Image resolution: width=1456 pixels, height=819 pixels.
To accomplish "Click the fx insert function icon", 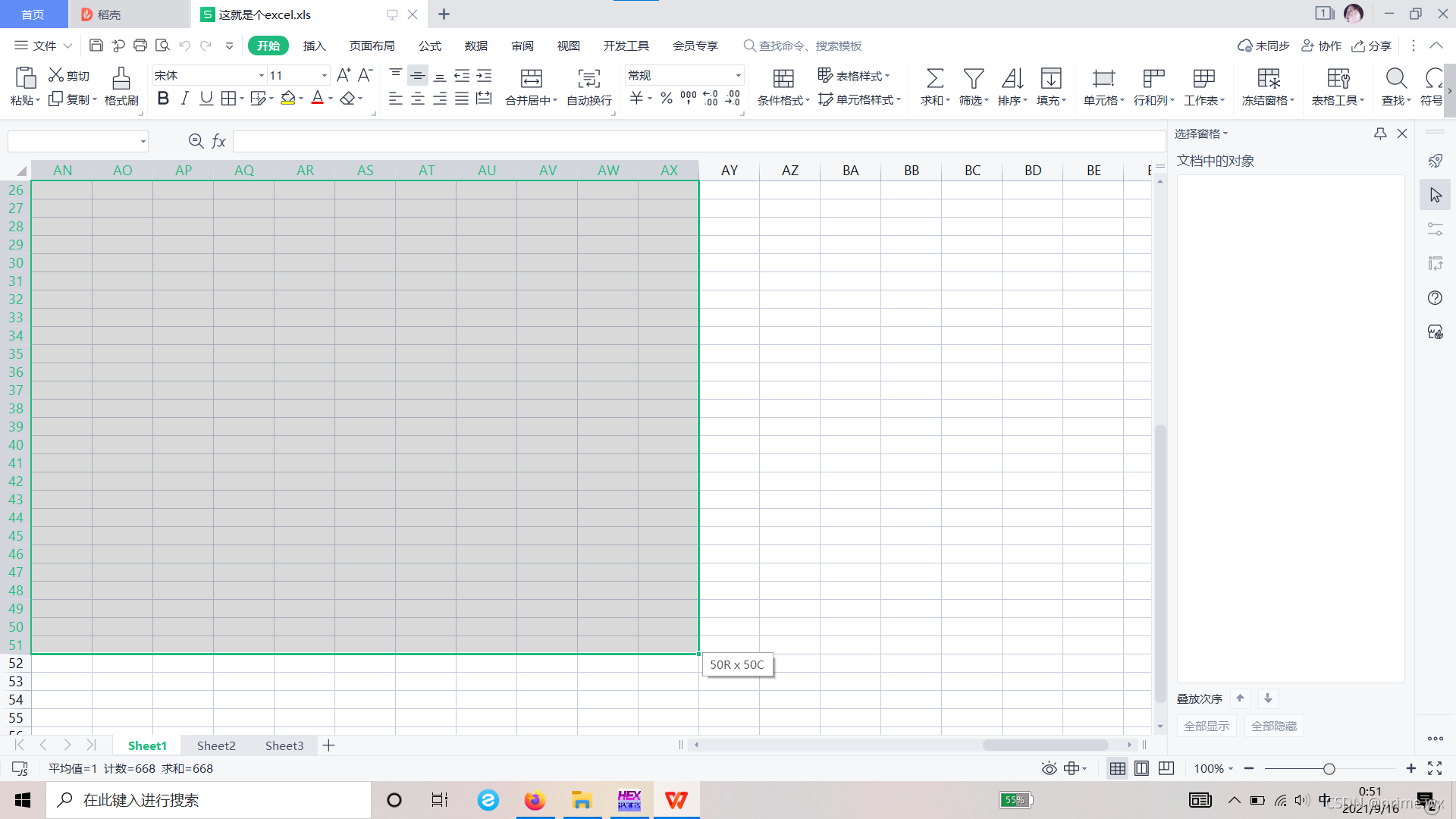I will [x=218, y=141].
